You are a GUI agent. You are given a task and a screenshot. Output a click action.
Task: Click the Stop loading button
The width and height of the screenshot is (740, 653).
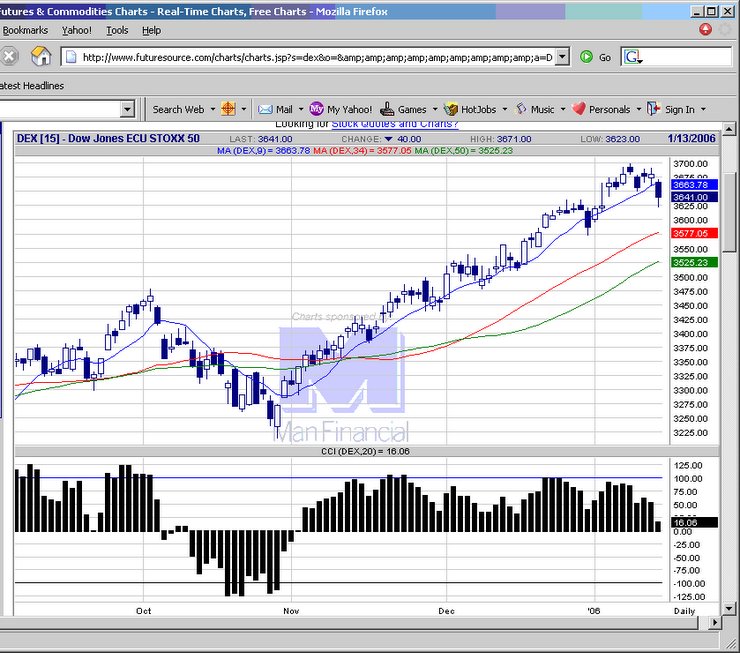coord(8,57)
